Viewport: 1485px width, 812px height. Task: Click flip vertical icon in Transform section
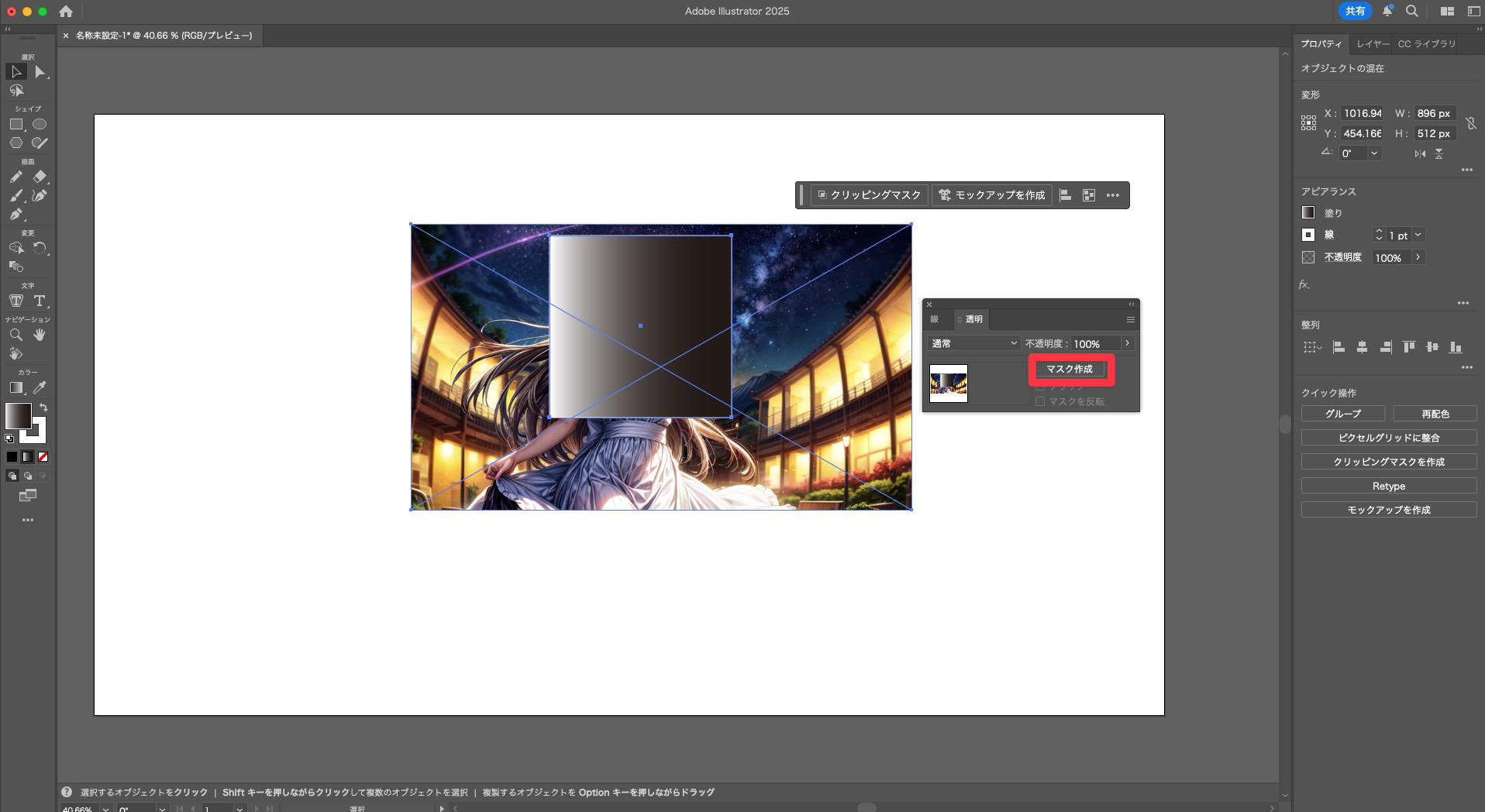(1438, 153)
